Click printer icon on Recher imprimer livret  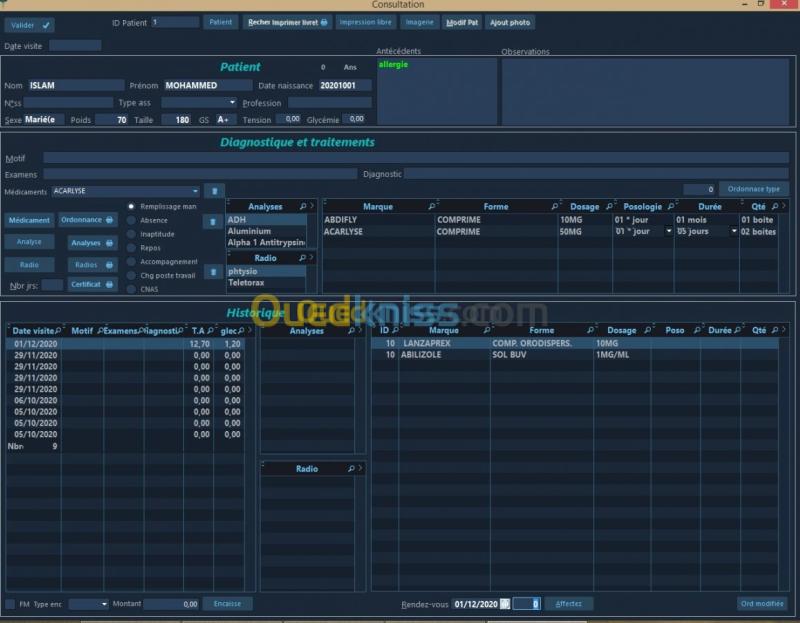(324, 22)
